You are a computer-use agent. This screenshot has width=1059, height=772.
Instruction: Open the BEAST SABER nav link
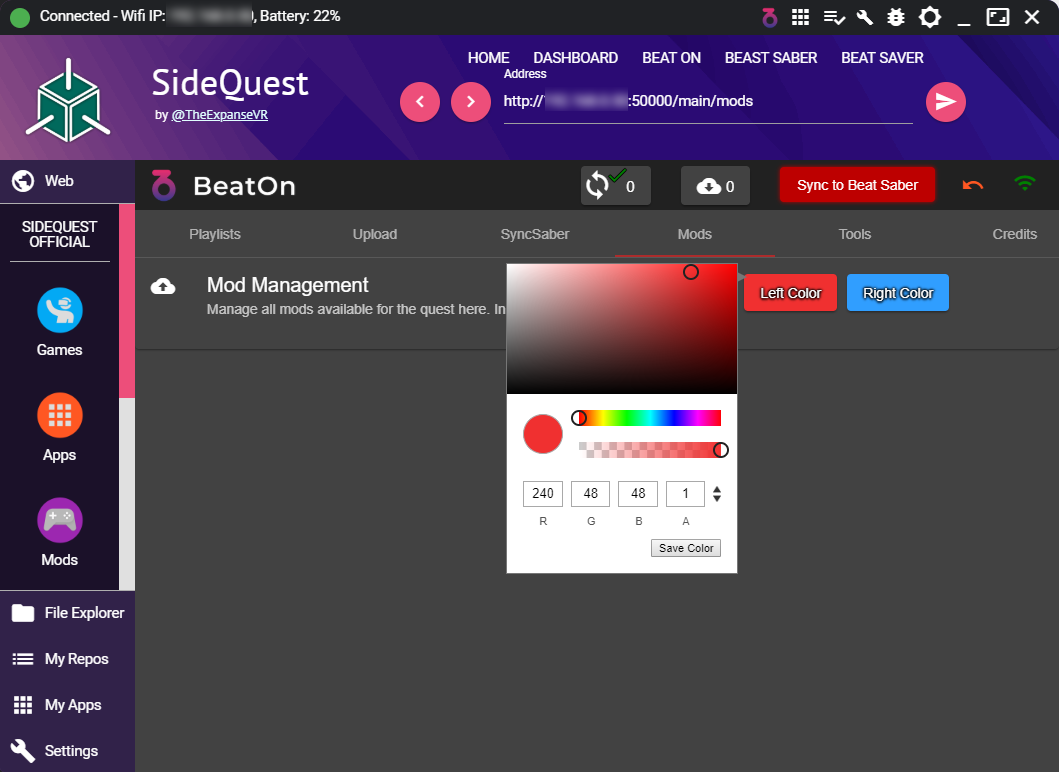pos(771,58)
